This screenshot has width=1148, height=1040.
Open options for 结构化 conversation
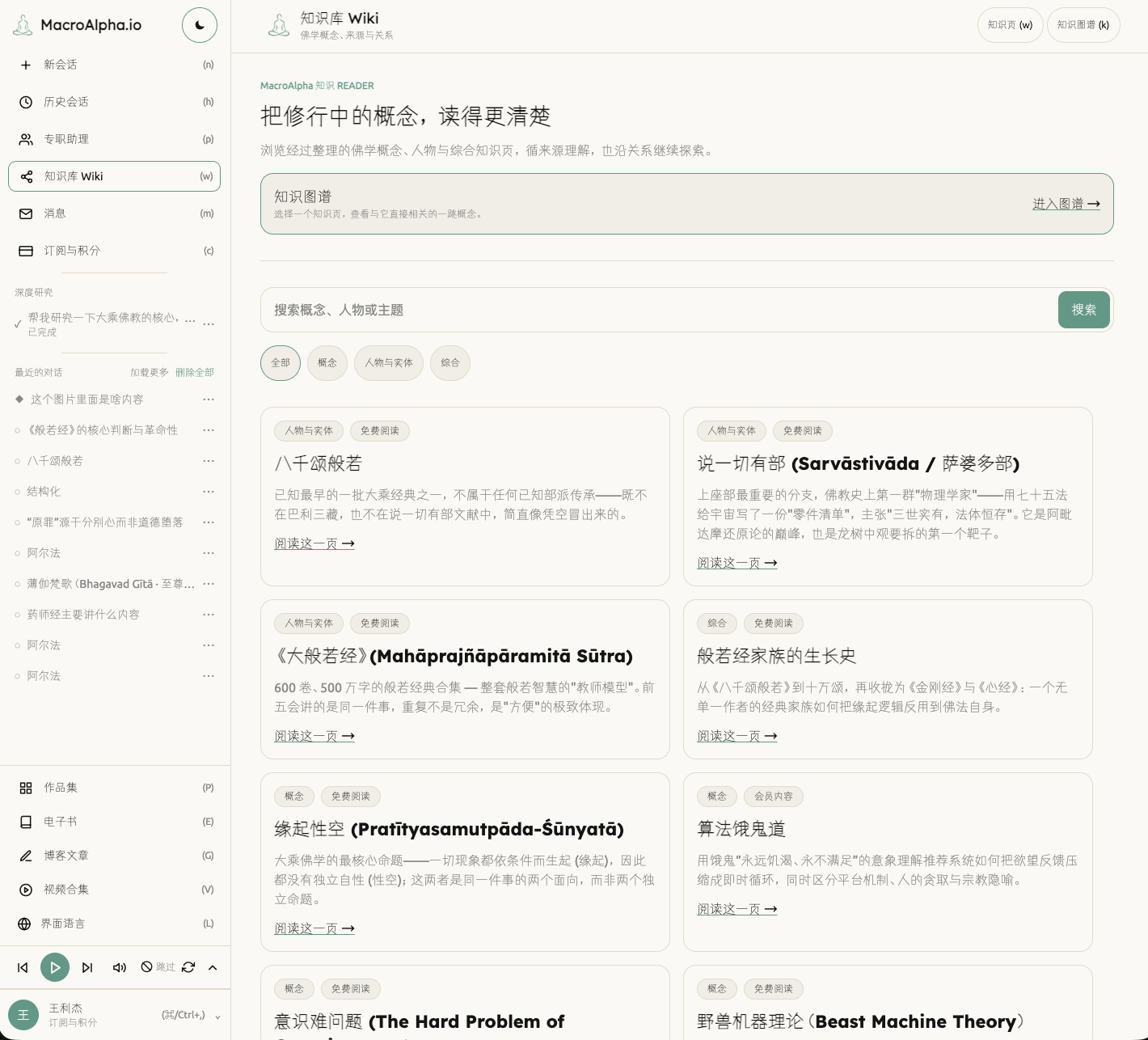pos(209,492)
